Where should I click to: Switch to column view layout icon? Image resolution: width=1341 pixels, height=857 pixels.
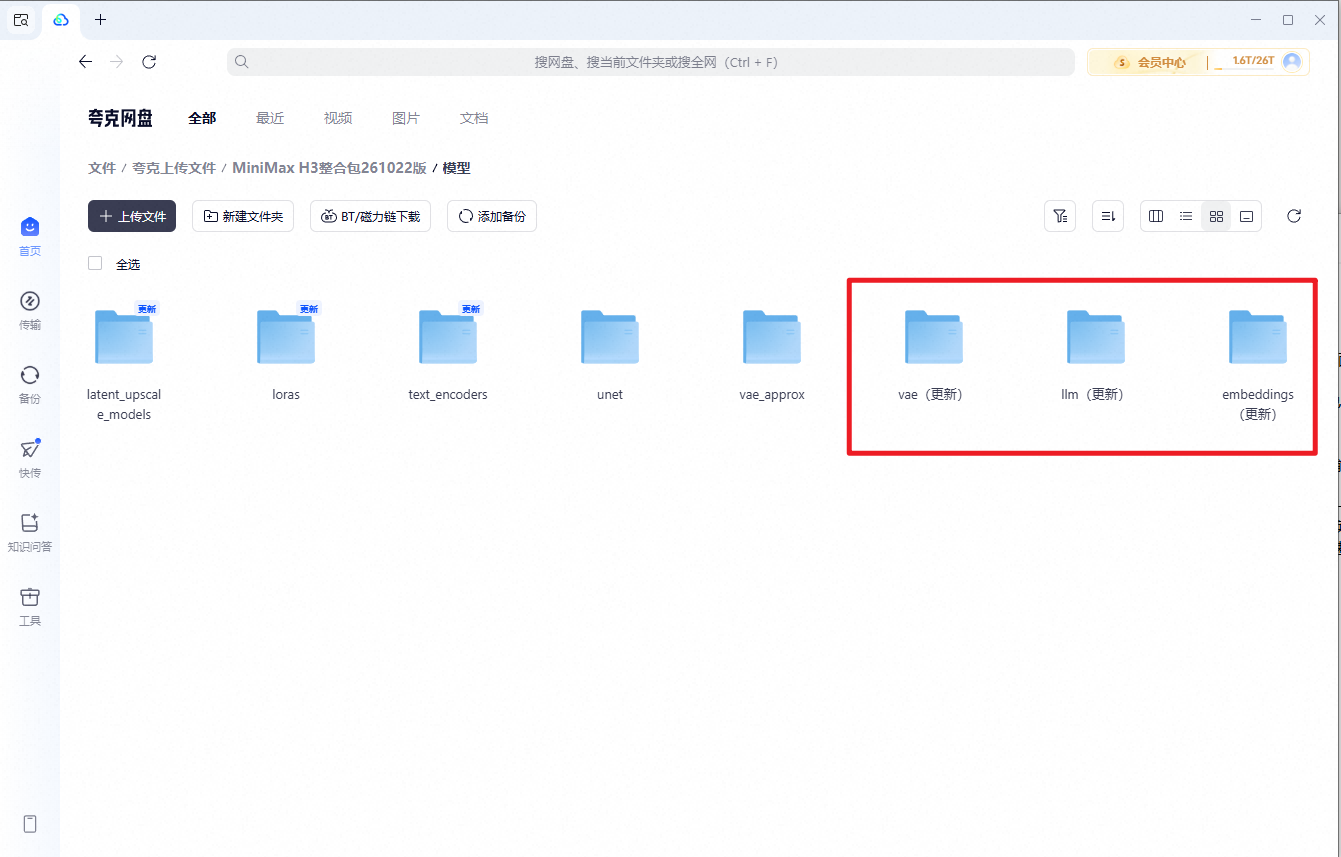(x=1156, y=216)
